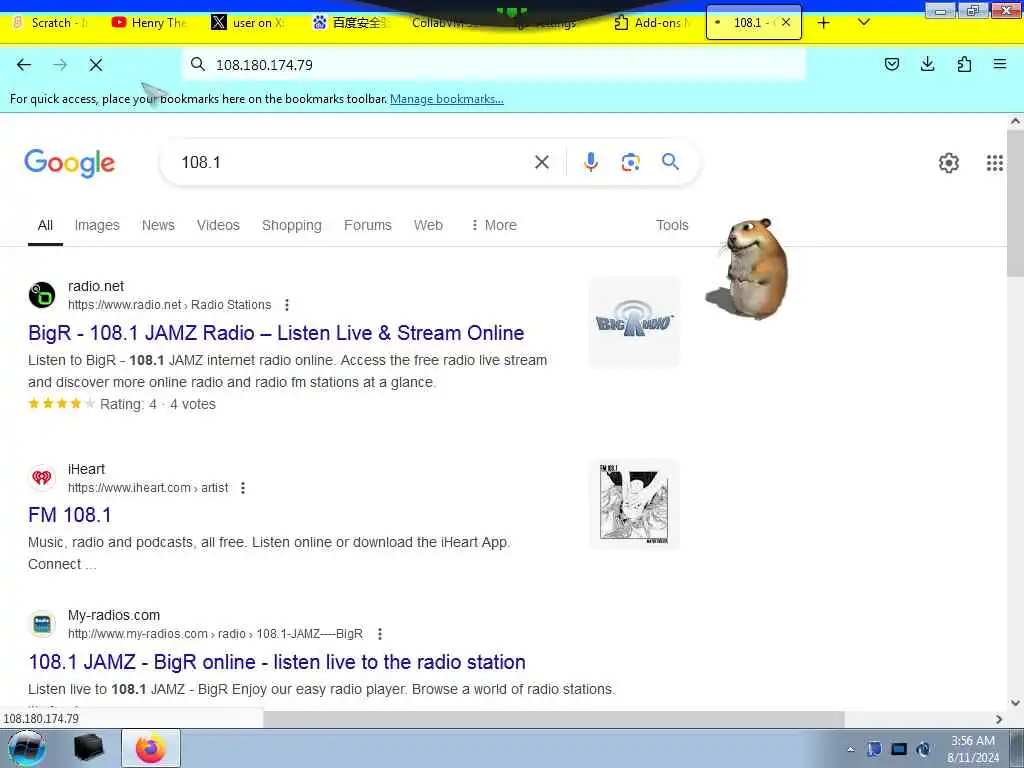Select the Images search tab
The height and width of the screenshot is (768, 1024).
(x=97, y=225)
